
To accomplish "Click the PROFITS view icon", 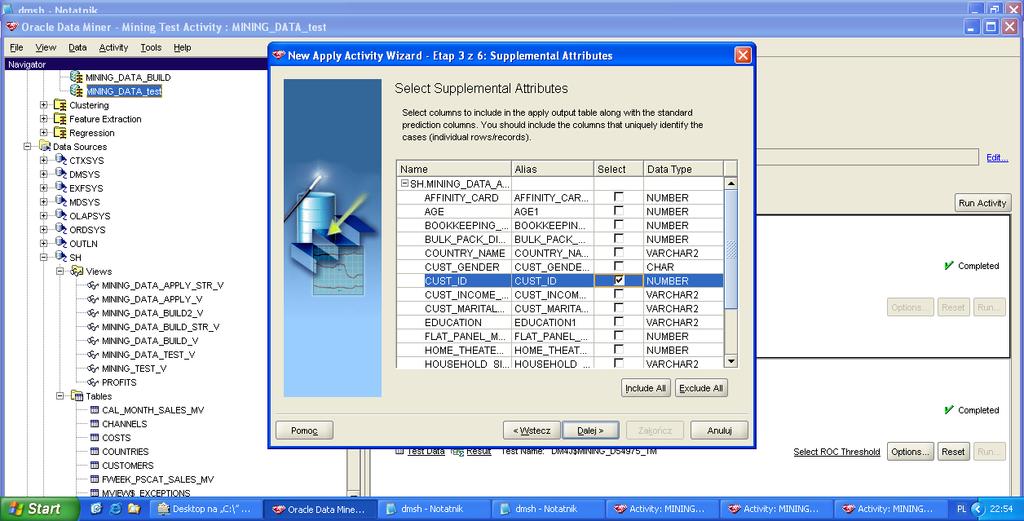I will tap(93, 382).
